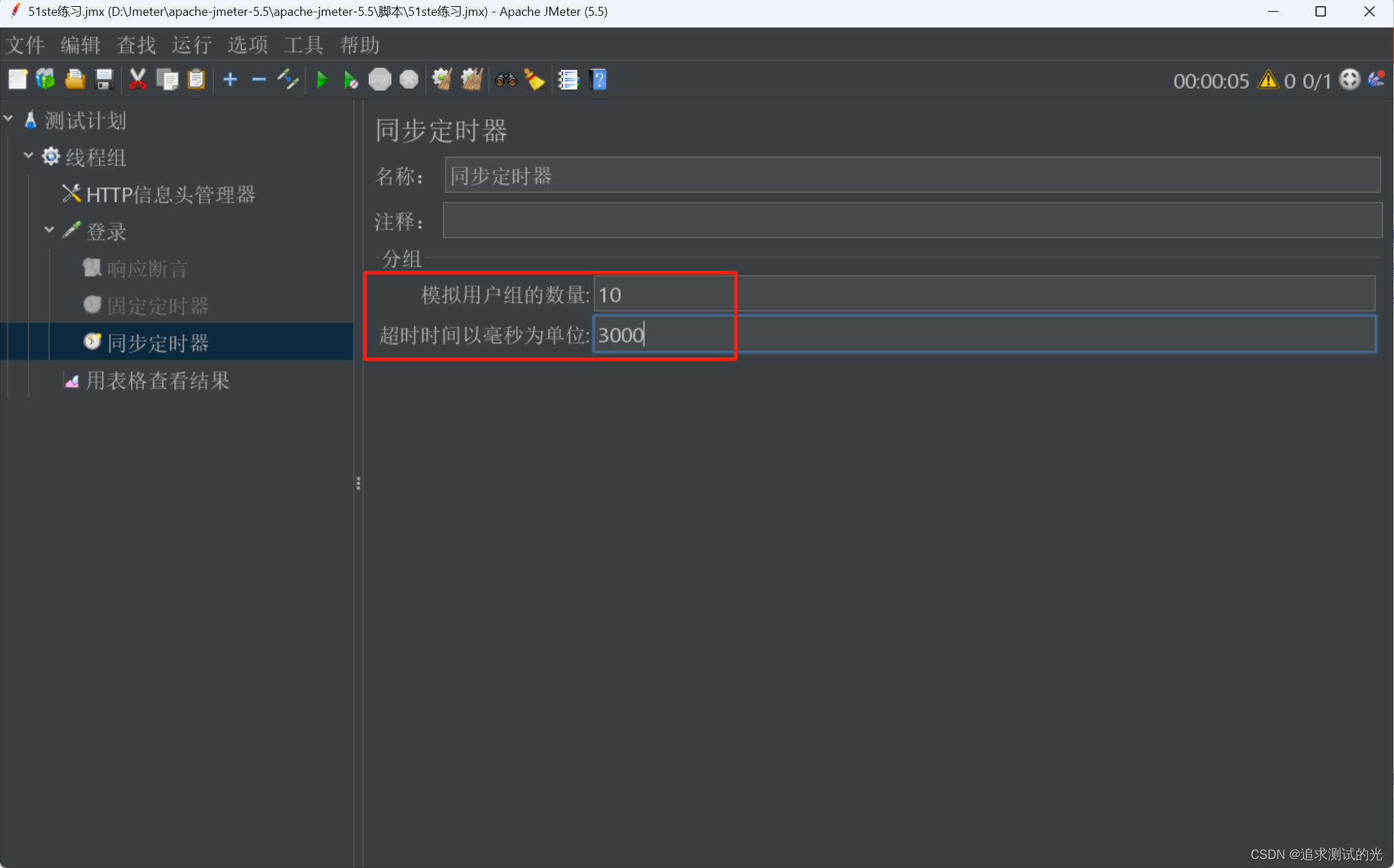
Task: Click the 分组 group label
Action: point(402,259)
